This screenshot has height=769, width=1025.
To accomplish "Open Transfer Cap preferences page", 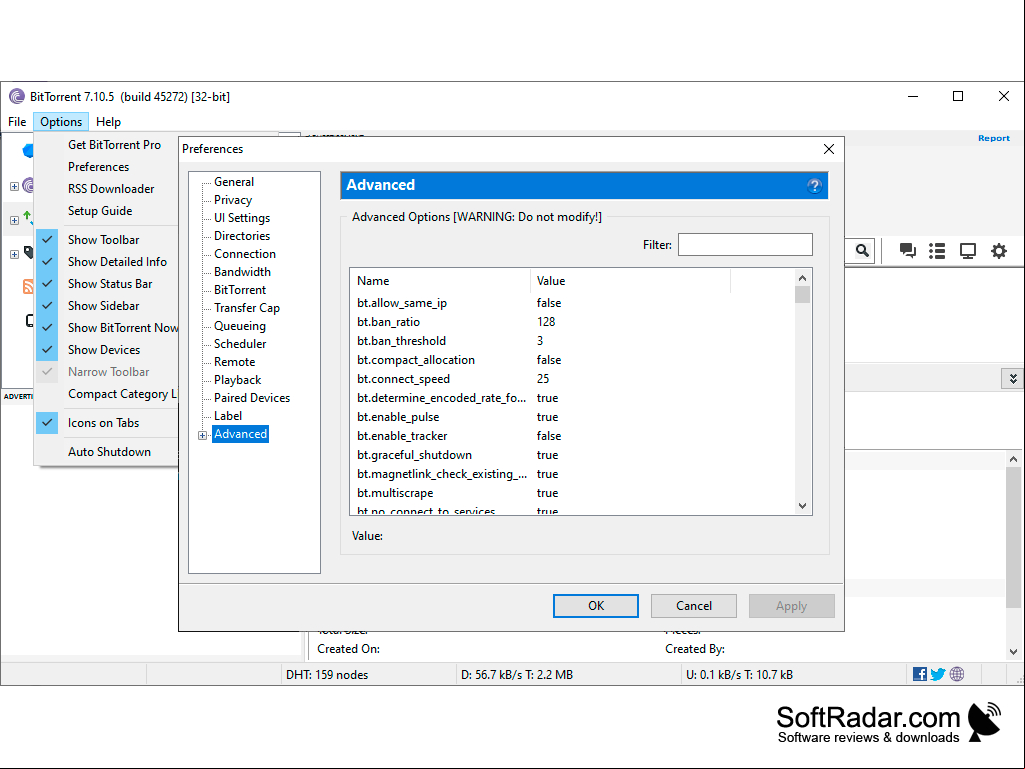I will tap(246, 308).
